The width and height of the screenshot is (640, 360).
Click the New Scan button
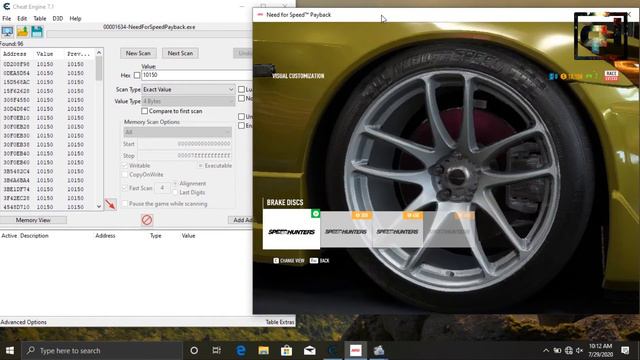(138, 53)
